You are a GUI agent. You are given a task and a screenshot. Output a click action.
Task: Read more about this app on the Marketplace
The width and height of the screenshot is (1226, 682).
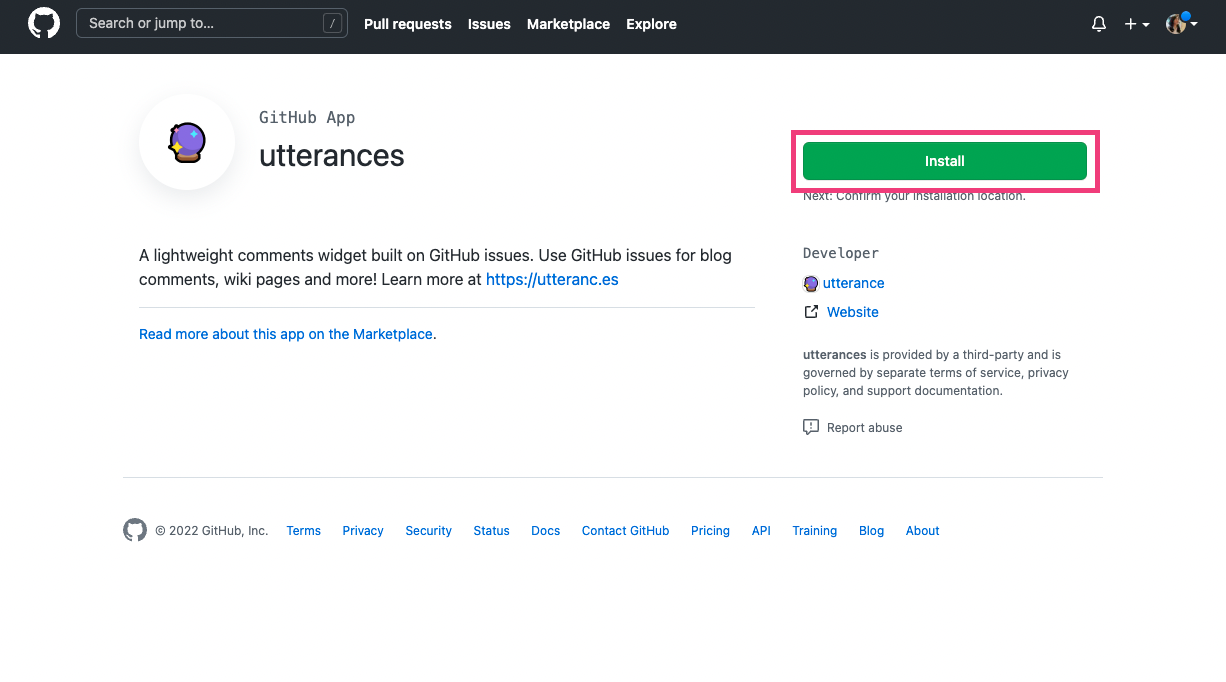[286, 334]
